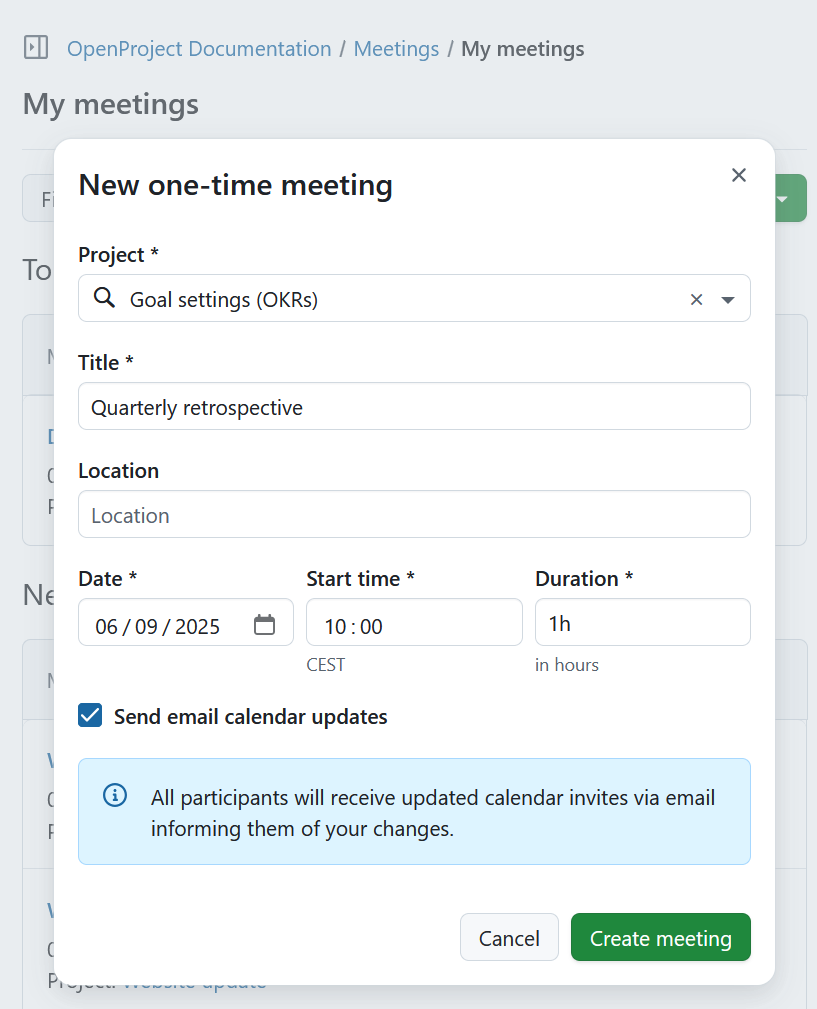Click the Duration field showing 1h
Image resolution: width=817 pixels, height=1009 pixels.
click(x=642, y=622)
